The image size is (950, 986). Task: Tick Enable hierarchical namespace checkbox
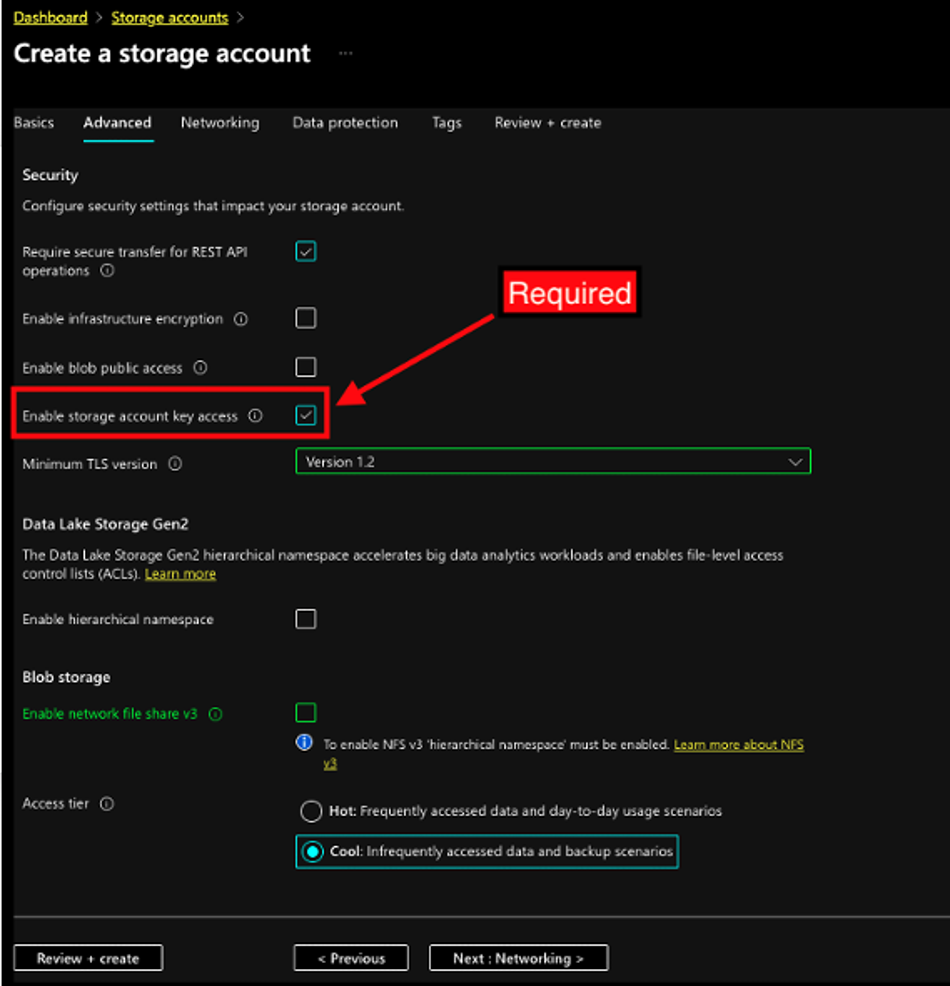306,619
